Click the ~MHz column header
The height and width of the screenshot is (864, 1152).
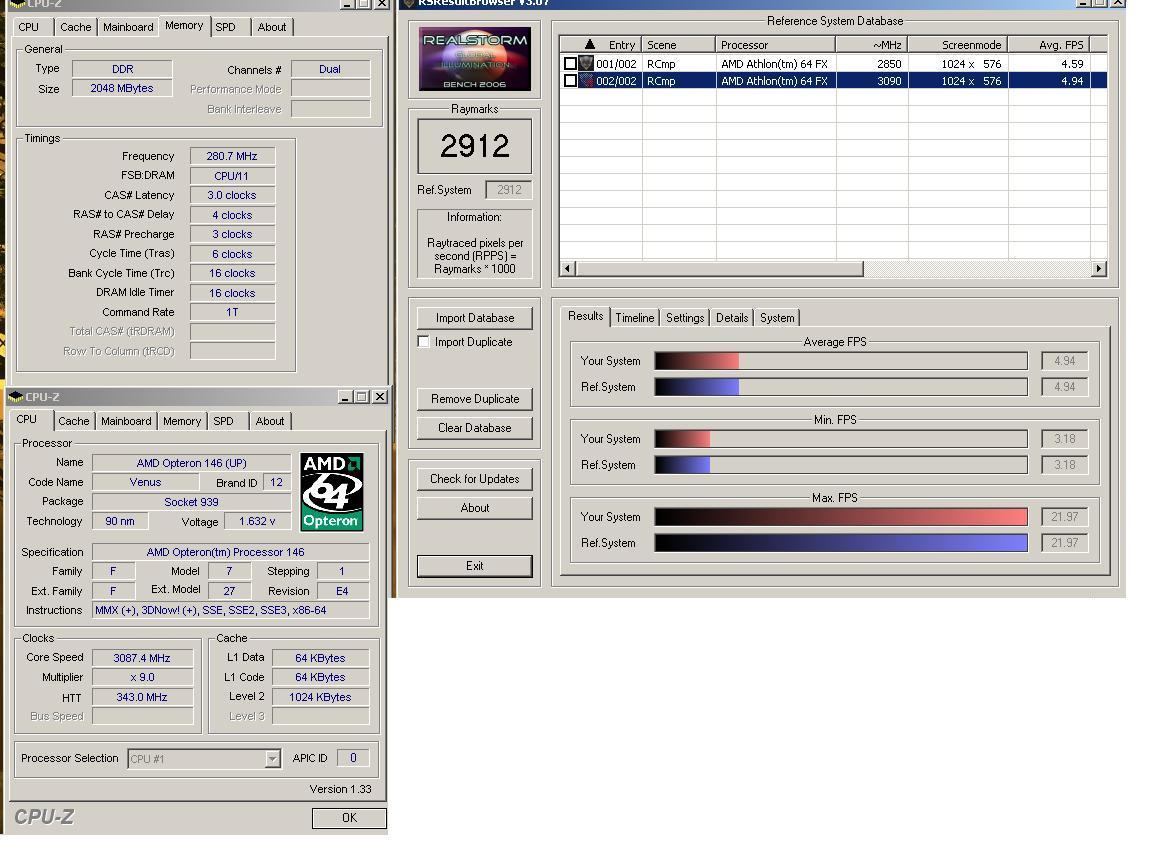(x=872, y=44)
